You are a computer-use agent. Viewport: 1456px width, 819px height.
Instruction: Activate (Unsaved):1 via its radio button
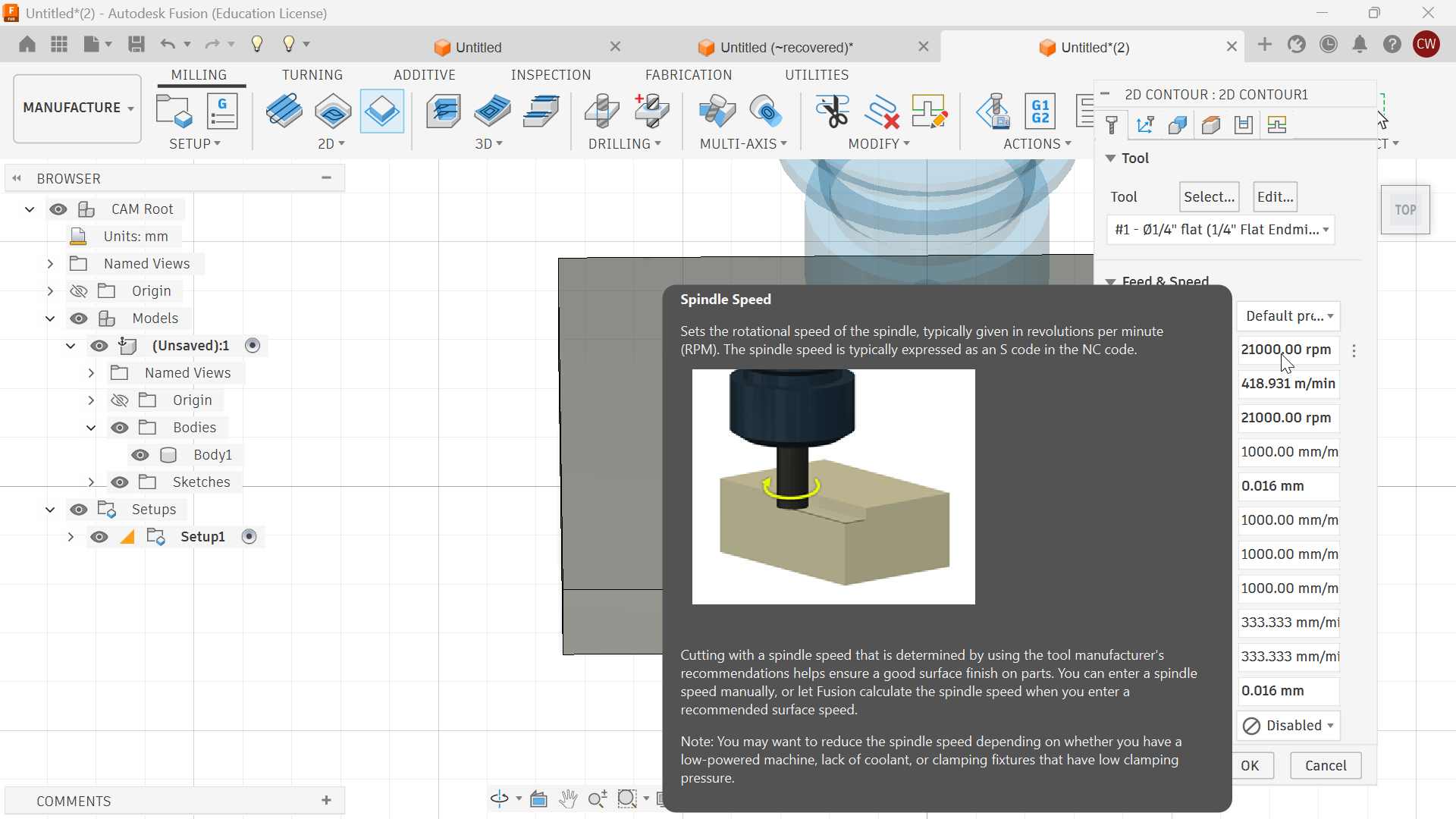coord(253,346)
